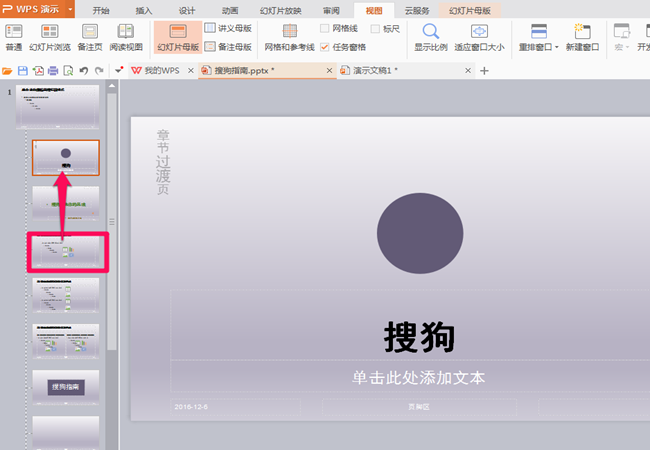
Task: Open Handout Master (讲义母版)
Action: [228, 28]
